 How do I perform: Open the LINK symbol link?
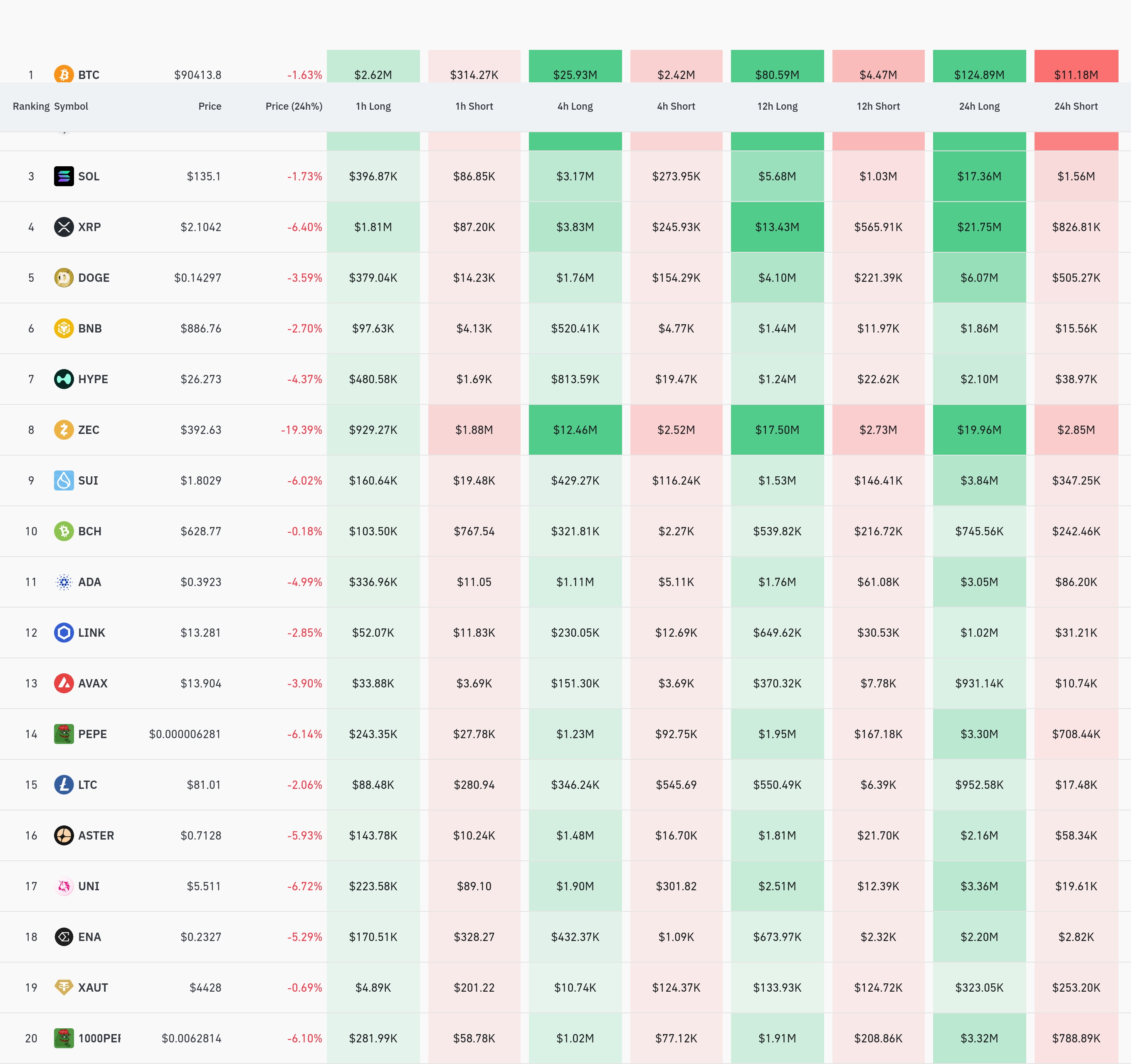[x=91, y=632]
